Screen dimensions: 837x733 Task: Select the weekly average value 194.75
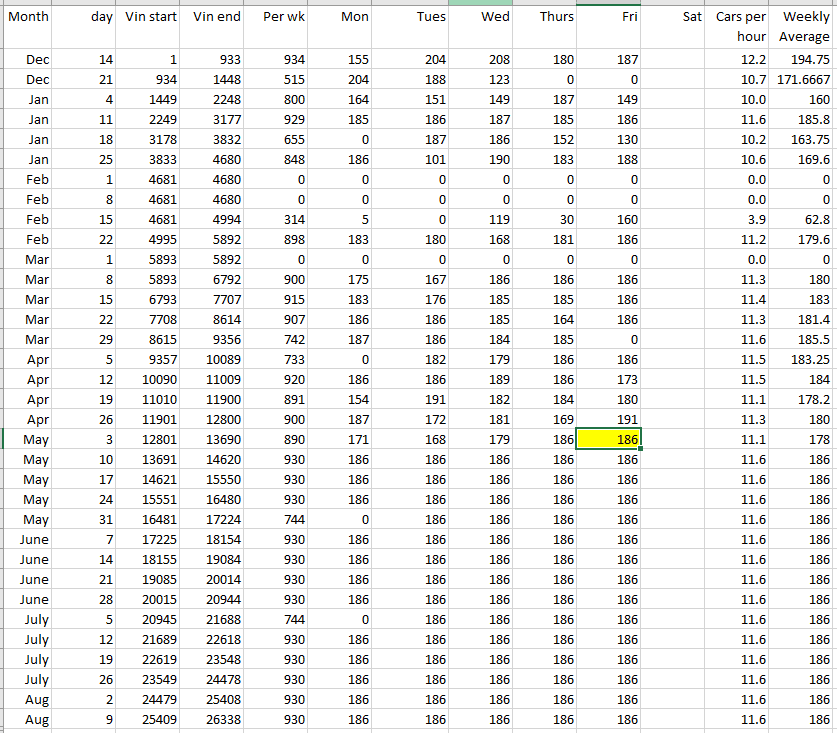pos(805,59)
